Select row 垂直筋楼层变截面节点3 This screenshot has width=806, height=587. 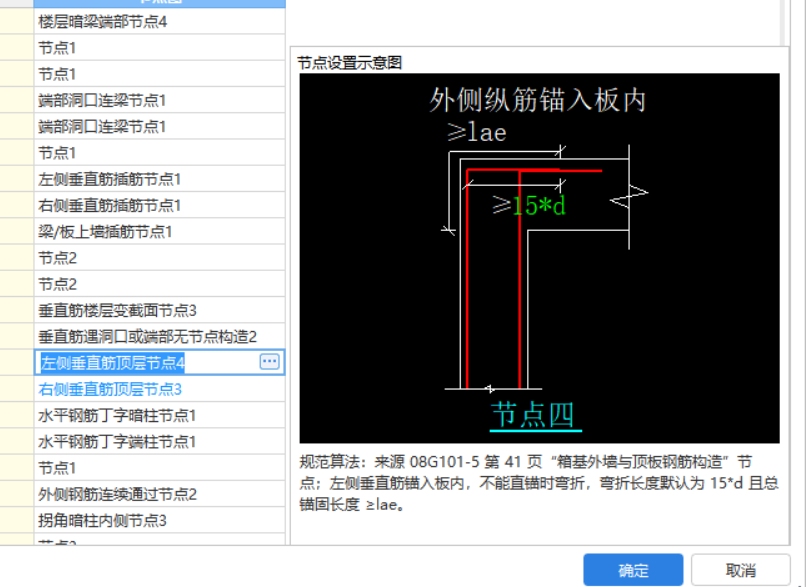coord(159,310)
